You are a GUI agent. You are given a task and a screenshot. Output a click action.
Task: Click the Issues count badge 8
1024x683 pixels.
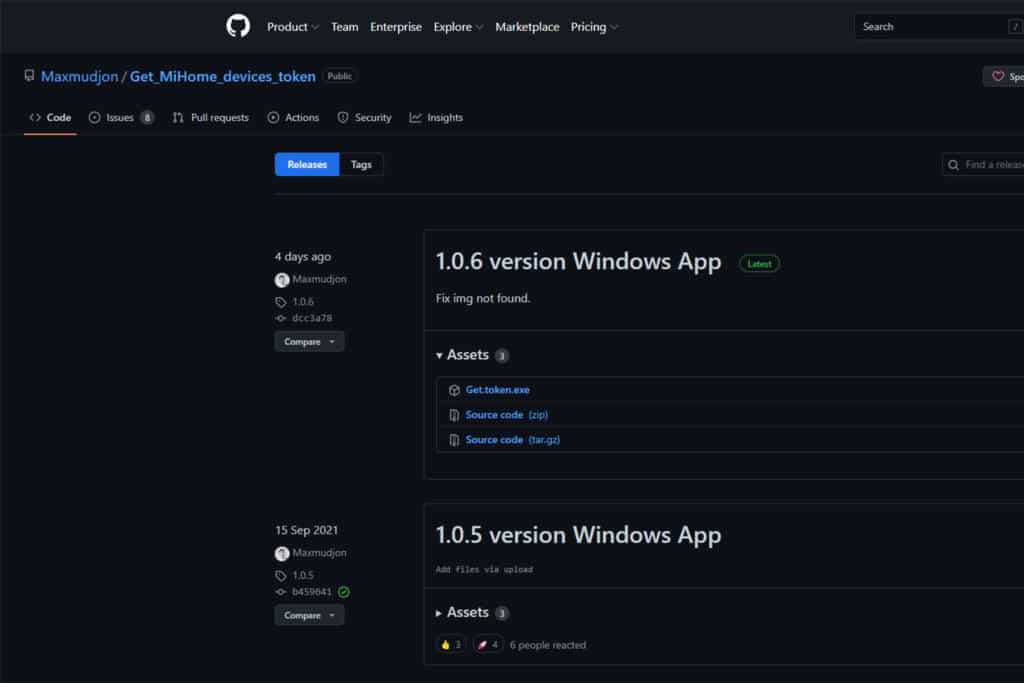pos(147,118)
